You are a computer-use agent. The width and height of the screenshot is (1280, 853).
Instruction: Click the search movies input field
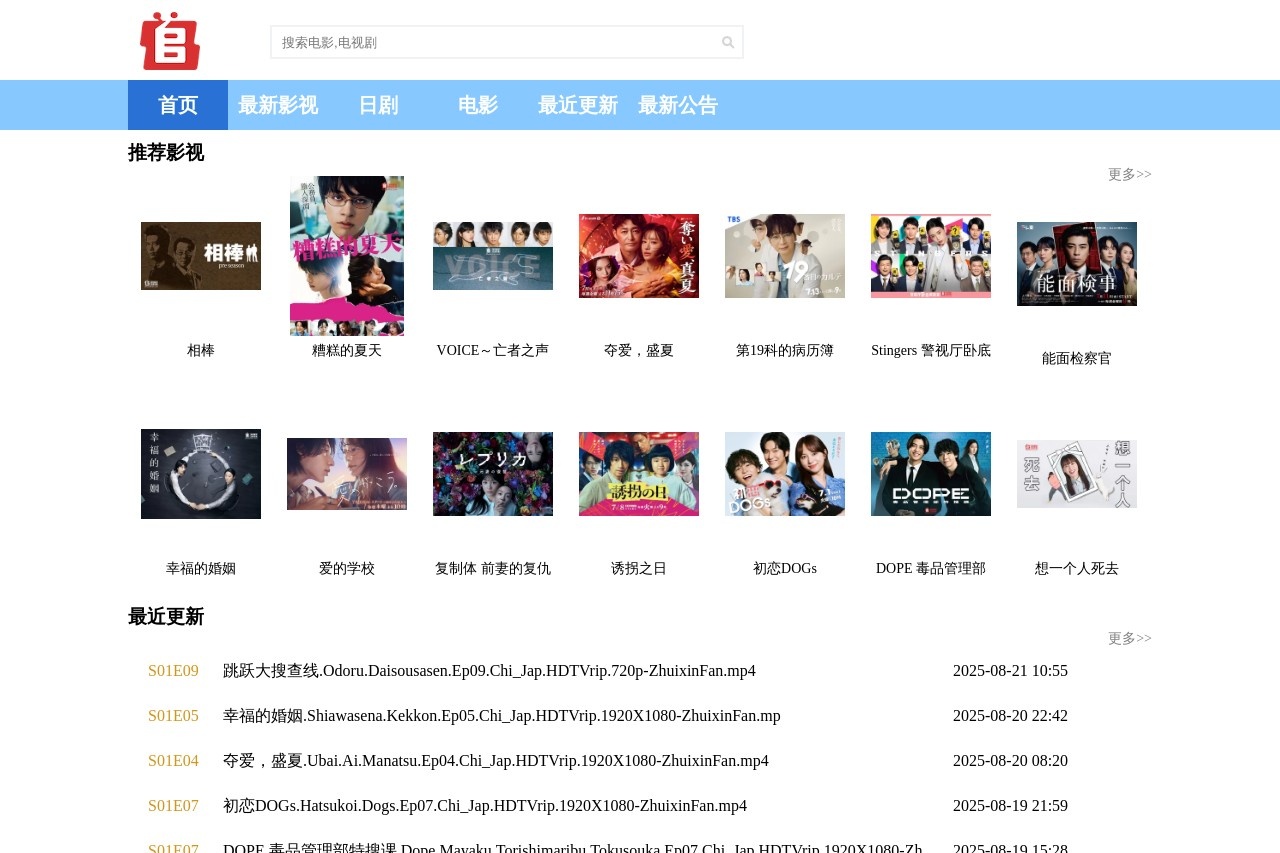pos(495,42)
